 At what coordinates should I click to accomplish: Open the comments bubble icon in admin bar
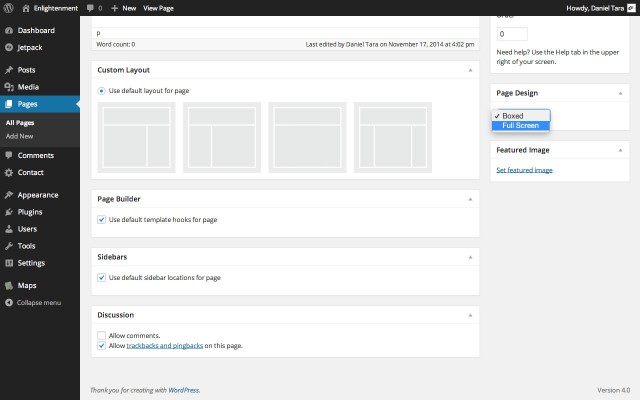90,8
